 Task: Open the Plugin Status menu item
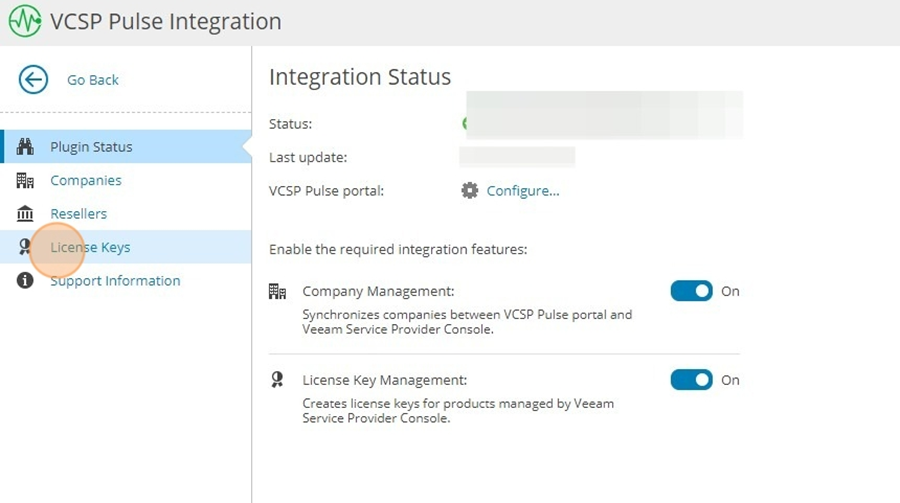(x=126, y=146)
